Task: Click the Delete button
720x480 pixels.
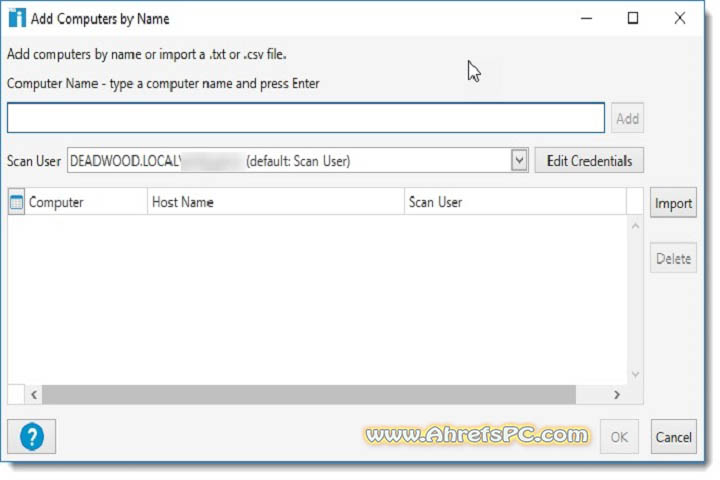Action: click(x=673, y=259)
